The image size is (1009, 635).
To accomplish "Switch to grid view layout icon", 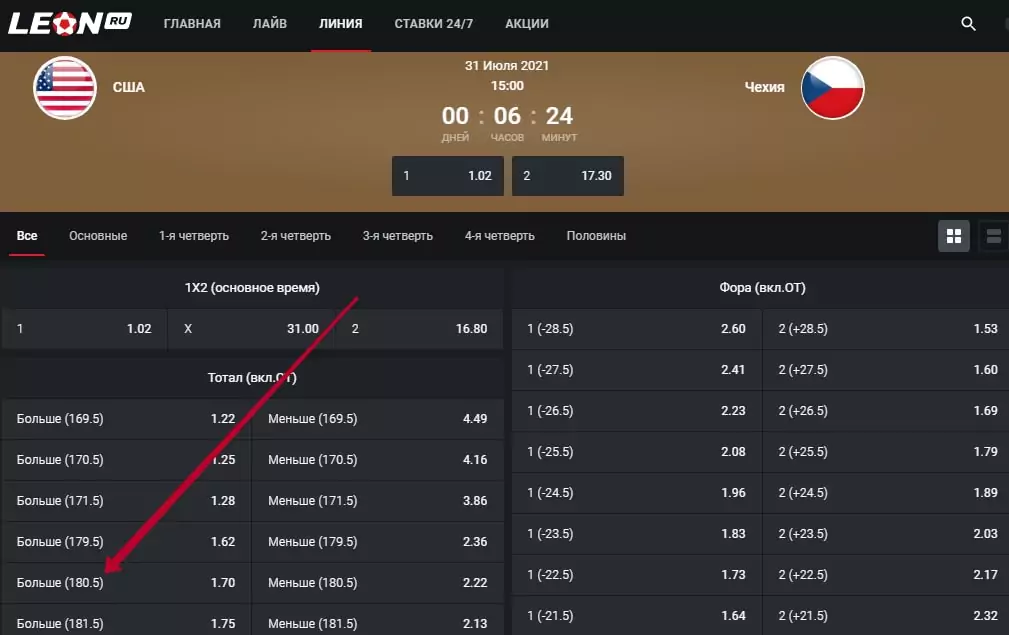I will pyautogui.click(x=954, y=236).
